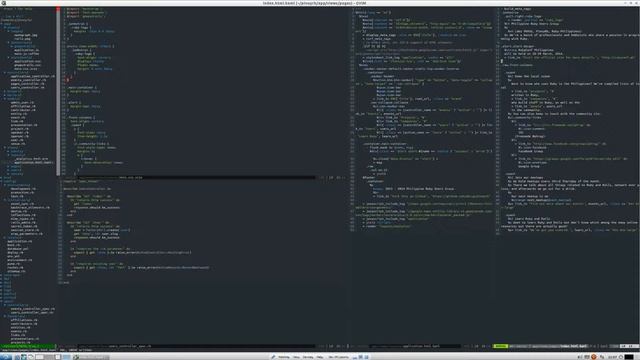Open database.yml in the config folder

(18, 249)
